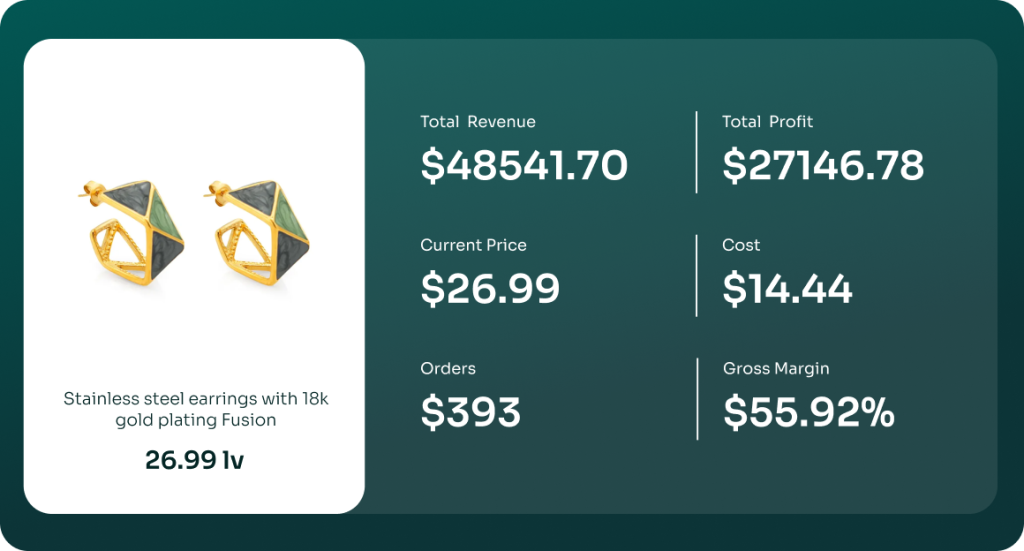
Task: Select the Gross Margin label
Action: (x=776, y=368)
